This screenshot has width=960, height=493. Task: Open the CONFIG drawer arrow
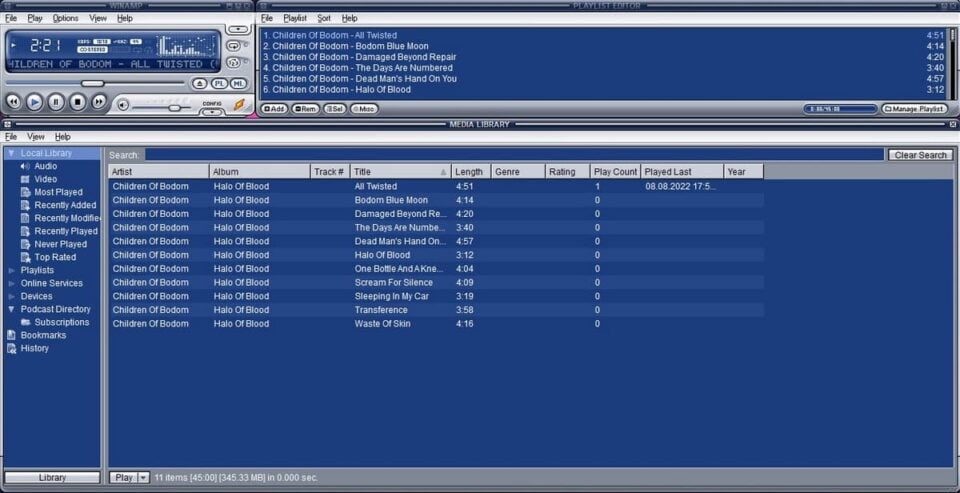[x=212, y=112]
